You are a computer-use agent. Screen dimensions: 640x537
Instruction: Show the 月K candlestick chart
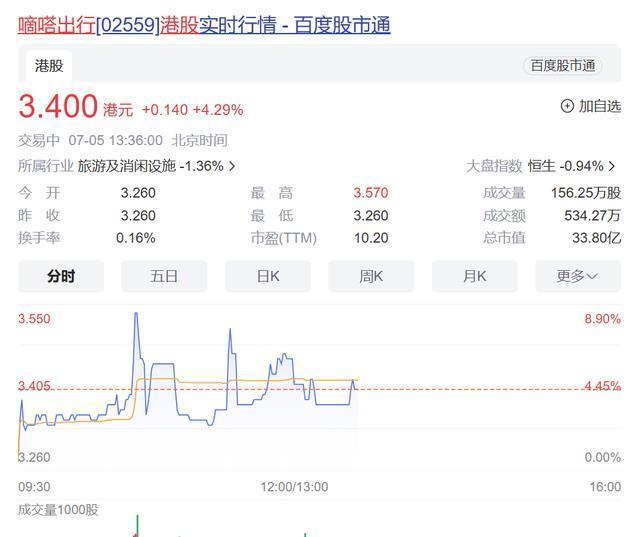point(474,276)
